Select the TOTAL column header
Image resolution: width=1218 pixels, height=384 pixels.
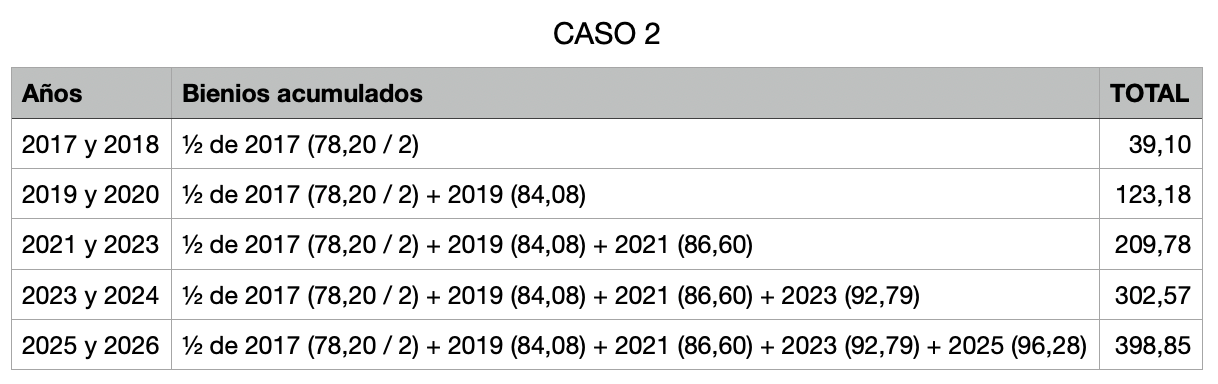tap(1150, 94)
